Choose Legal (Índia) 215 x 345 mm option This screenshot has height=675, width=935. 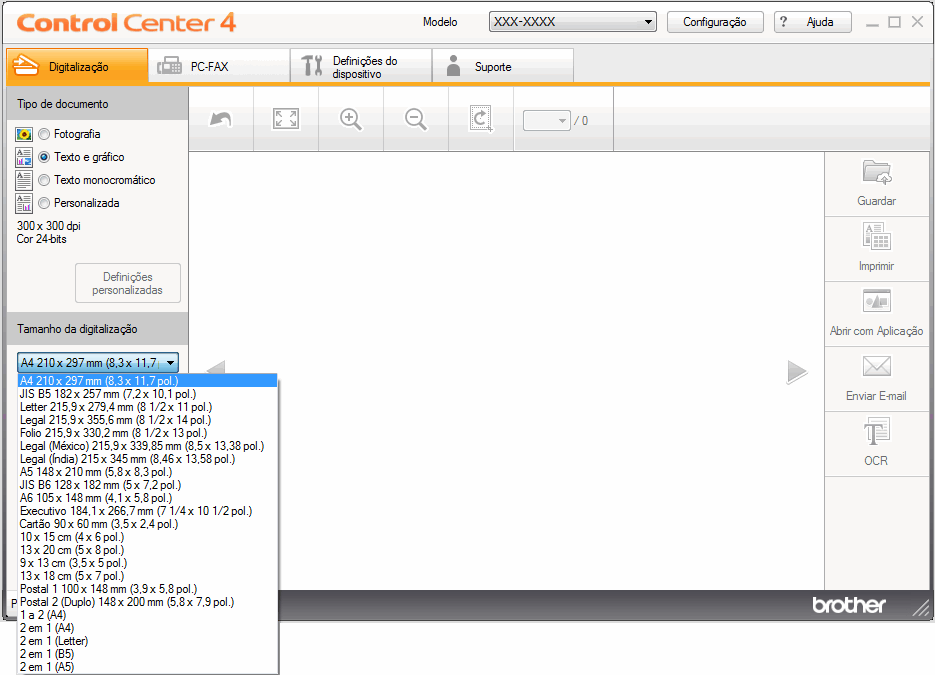click(x=148, y=459)
